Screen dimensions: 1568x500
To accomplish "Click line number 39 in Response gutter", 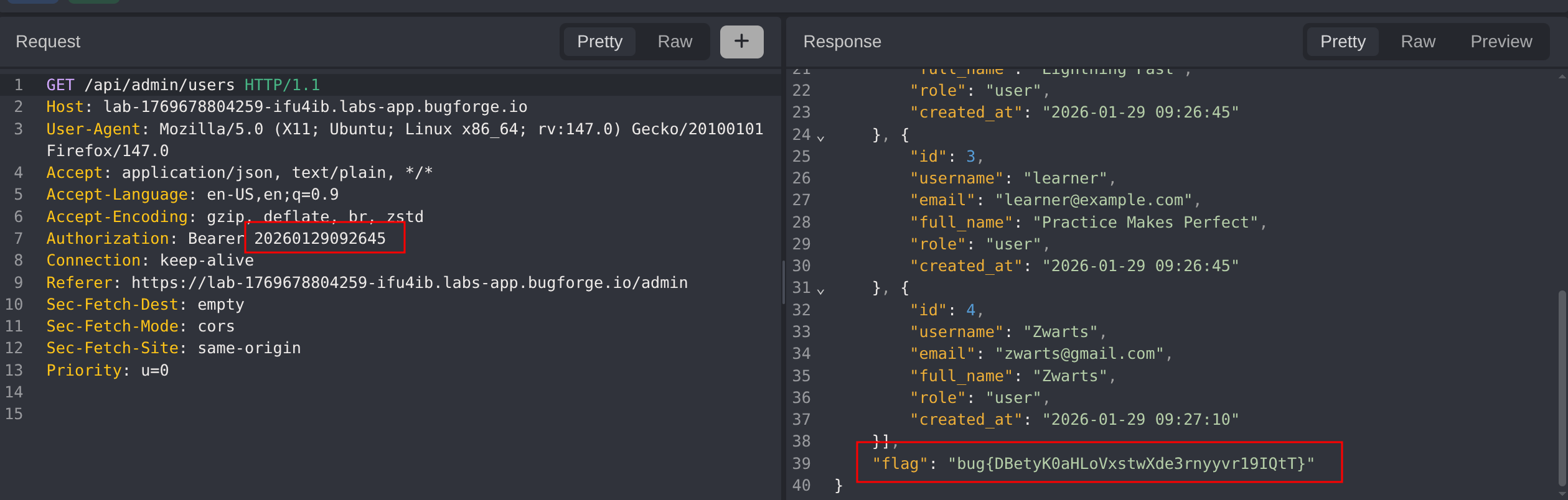I will point(801,464).
